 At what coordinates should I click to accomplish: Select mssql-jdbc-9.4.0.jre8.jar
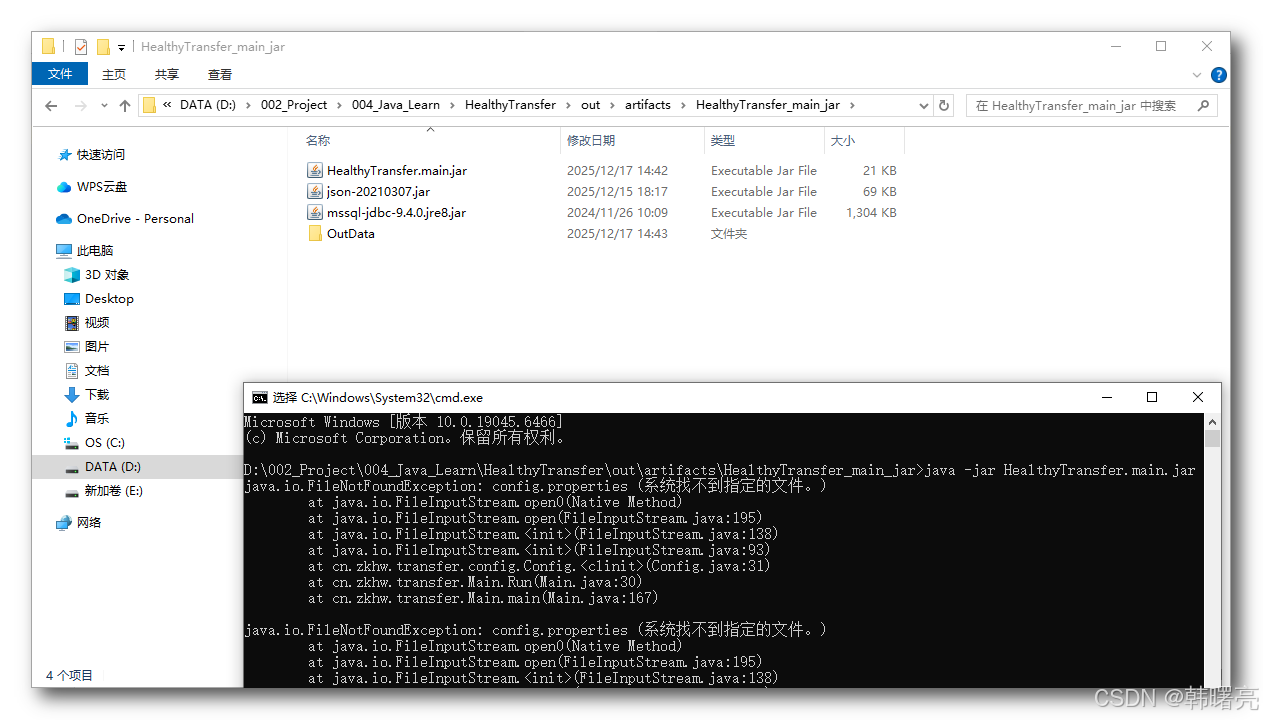click(x=394, y=212)
